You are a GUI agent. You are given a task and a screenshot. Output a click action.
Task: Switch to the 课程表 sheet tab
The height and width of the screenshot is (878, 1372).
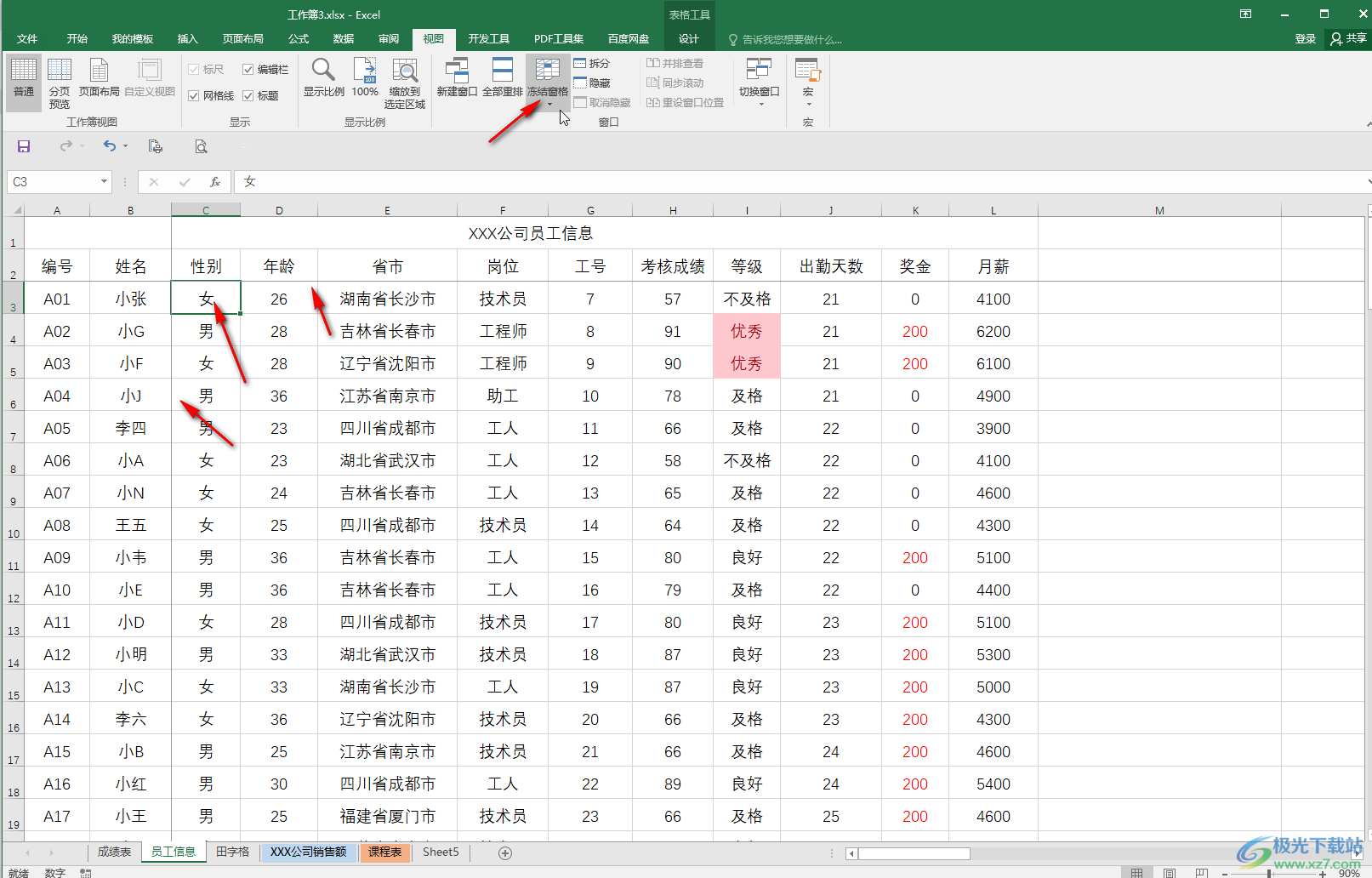384,852
